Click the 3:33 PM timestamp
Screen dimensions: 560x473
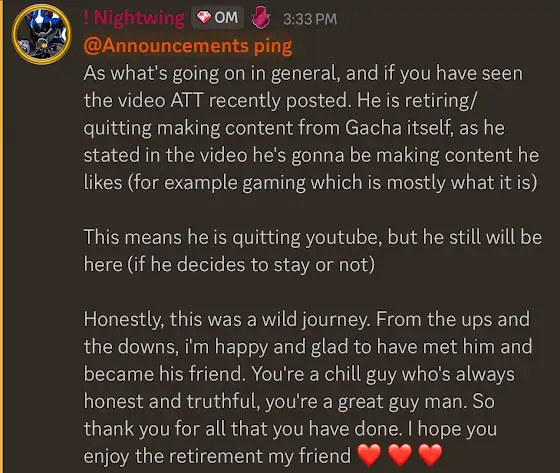(310, 19)
